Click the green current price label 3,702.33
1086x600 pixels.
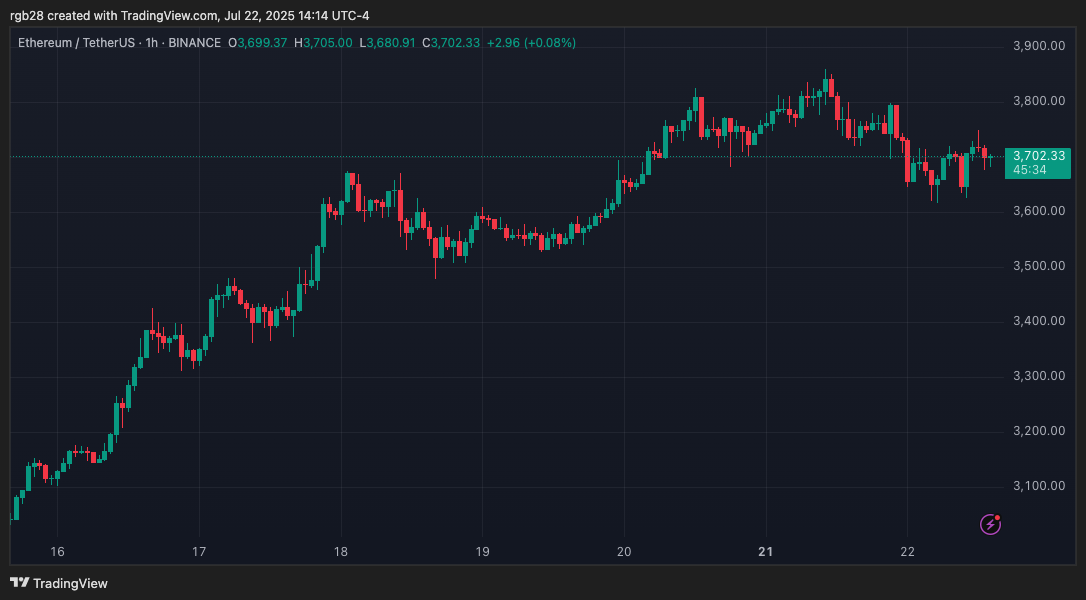click(x=1038, y=156)
